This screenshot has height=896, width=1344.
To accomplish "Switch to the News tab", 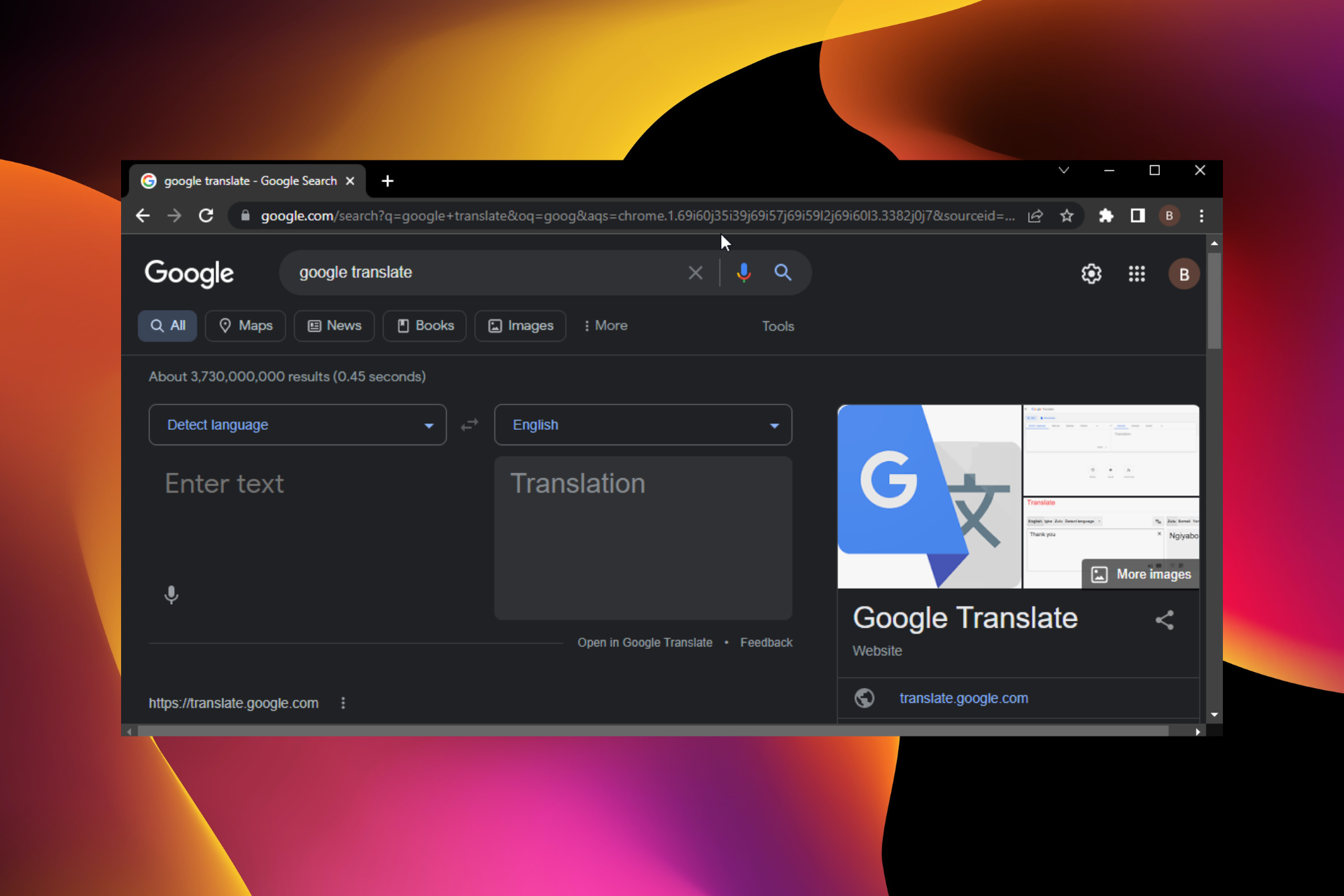I will pyautogui.click(x=335, y=325).
